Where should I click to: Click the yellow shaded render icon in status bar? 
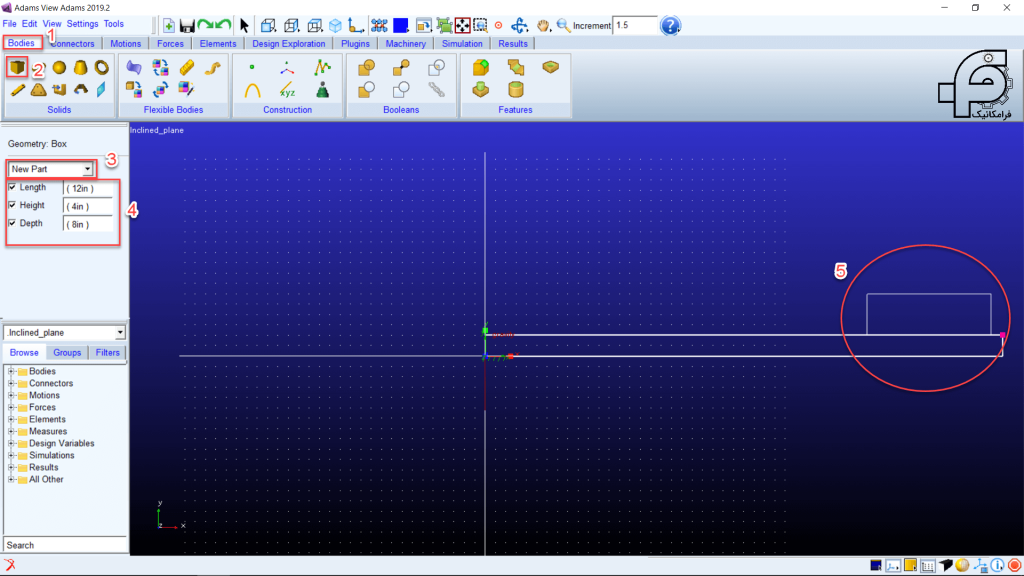click(x=962, y=566)
